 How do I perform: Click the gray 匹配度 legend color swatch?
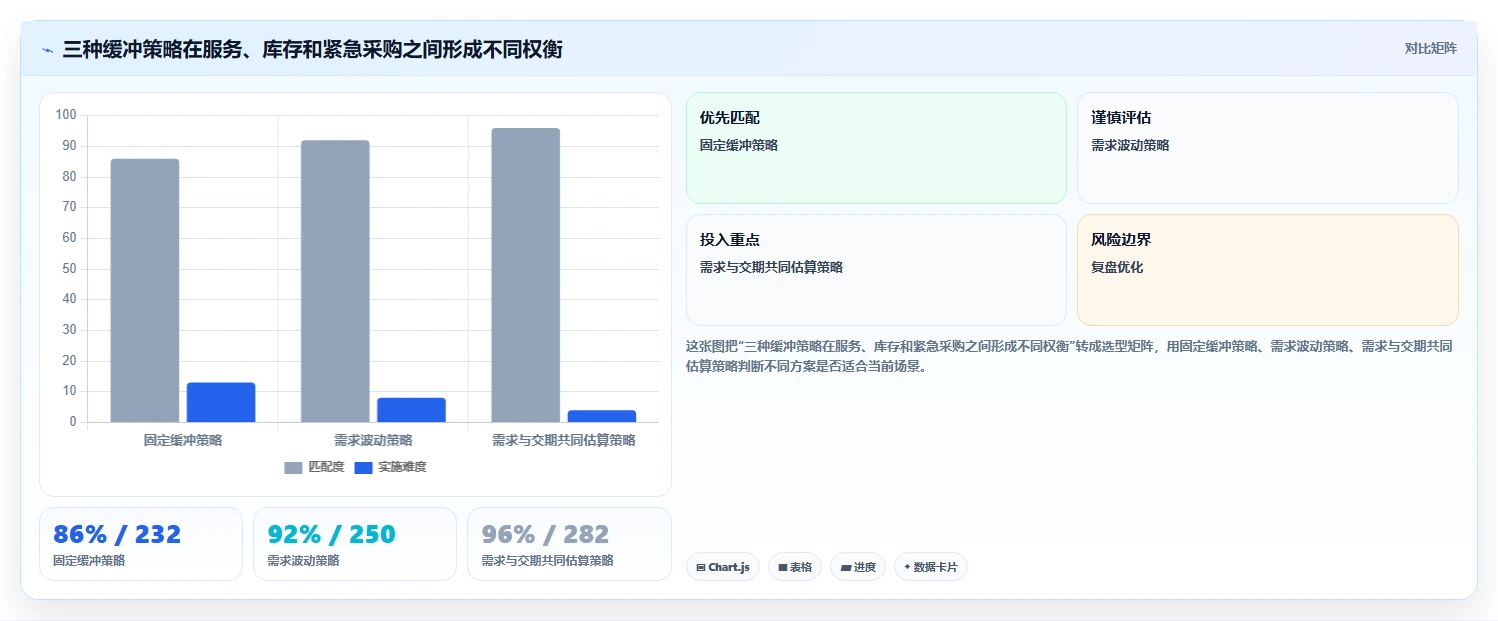(293, 468)
